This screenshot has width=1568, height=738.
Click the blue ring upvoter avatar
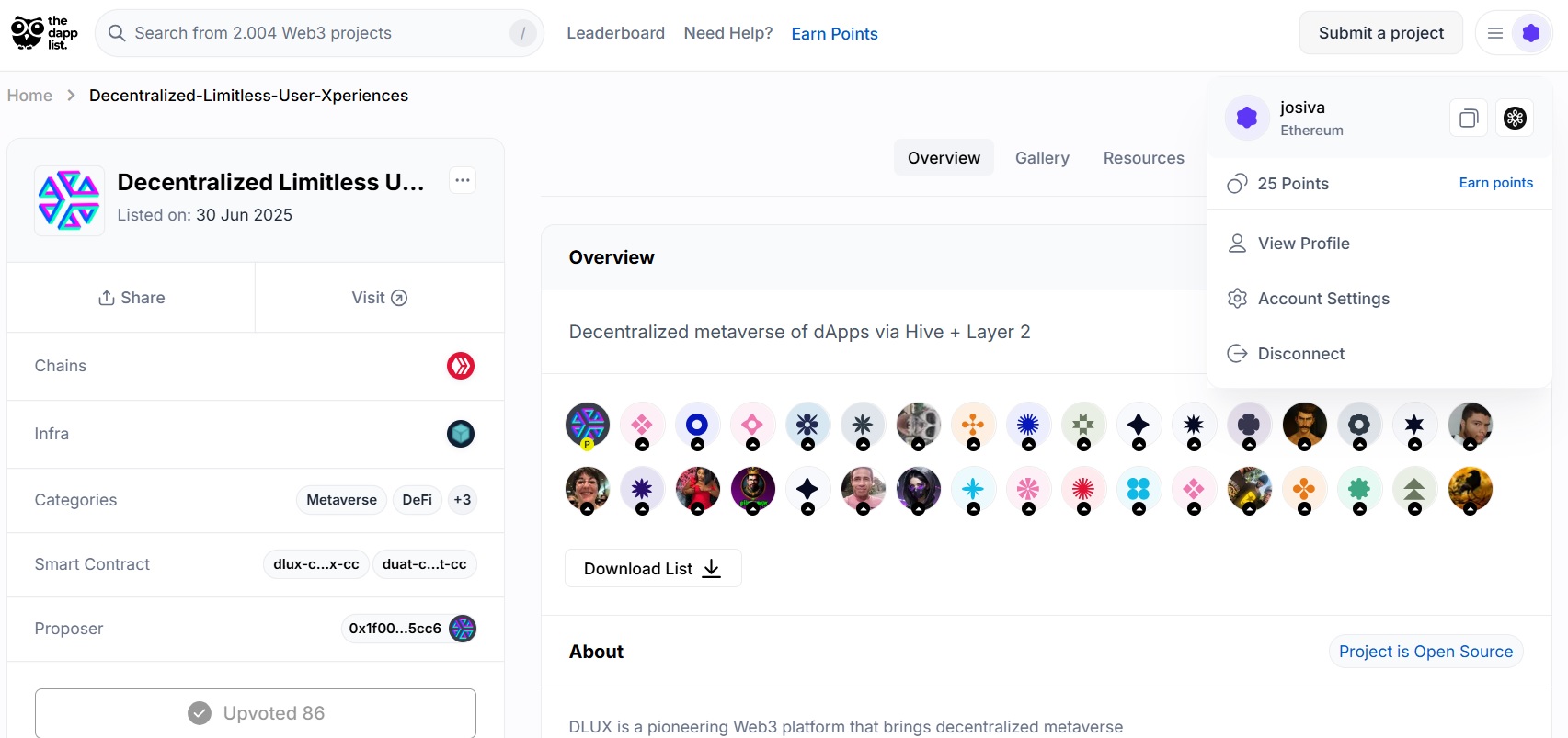pyautogui.click(x=697, y=425)
